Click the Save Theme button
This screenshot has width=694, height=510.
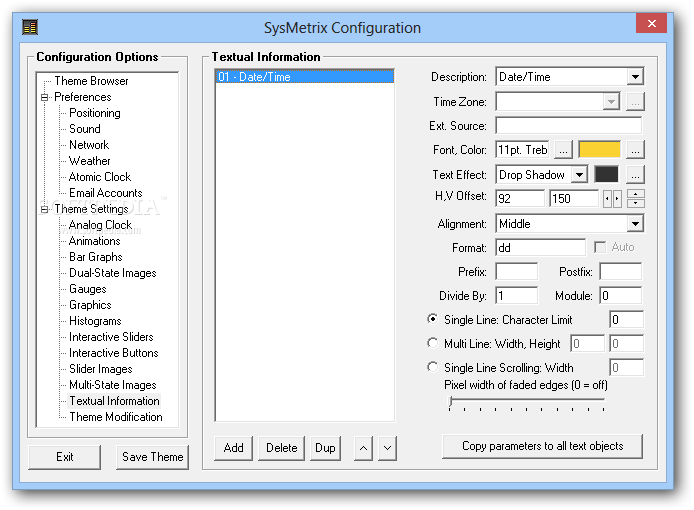[153, 457]
